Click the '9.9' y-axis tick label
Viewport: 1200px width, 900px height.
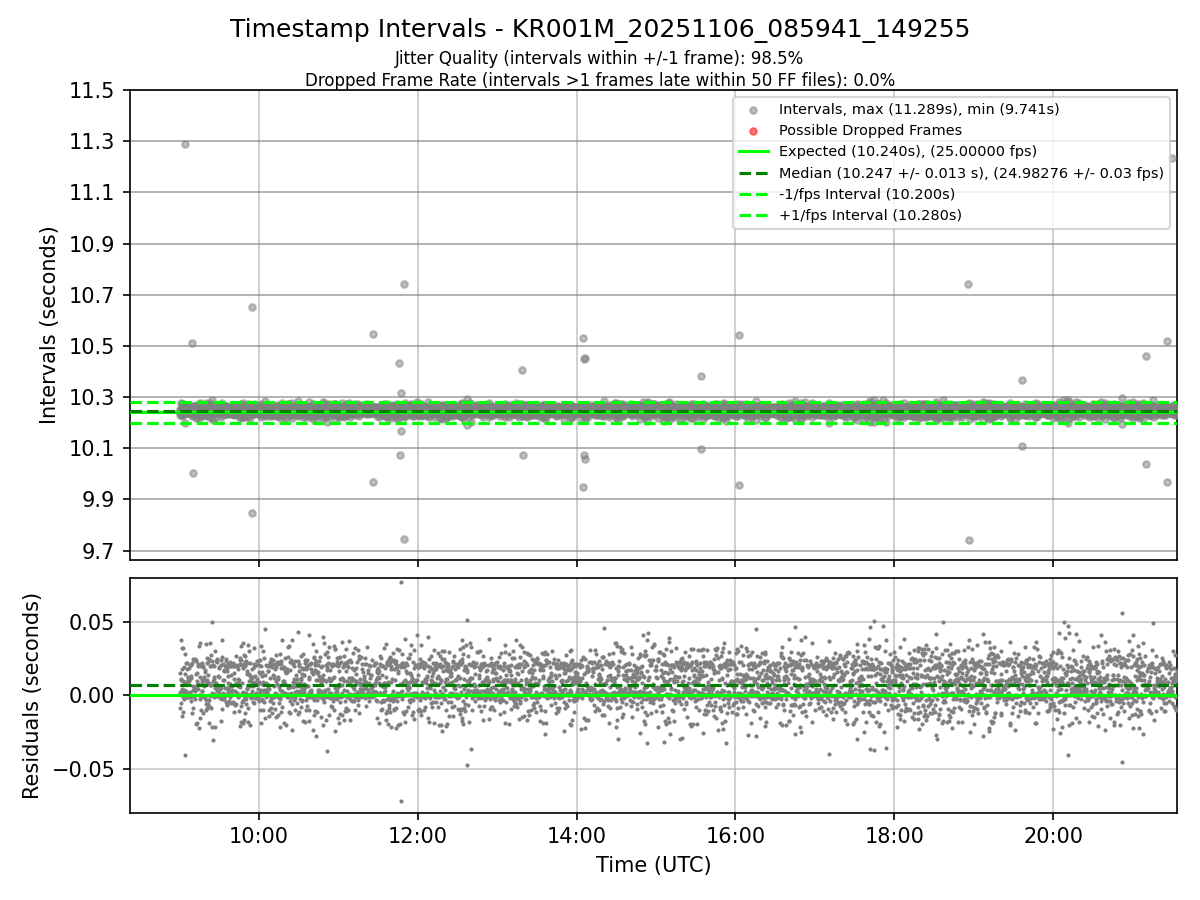pyautogui.click(x=99, y=500)
